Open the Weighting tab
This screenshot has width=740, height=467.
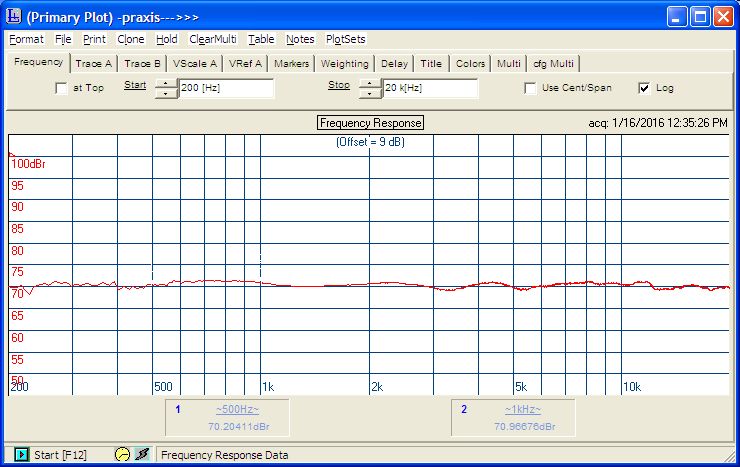click(345, 64)
